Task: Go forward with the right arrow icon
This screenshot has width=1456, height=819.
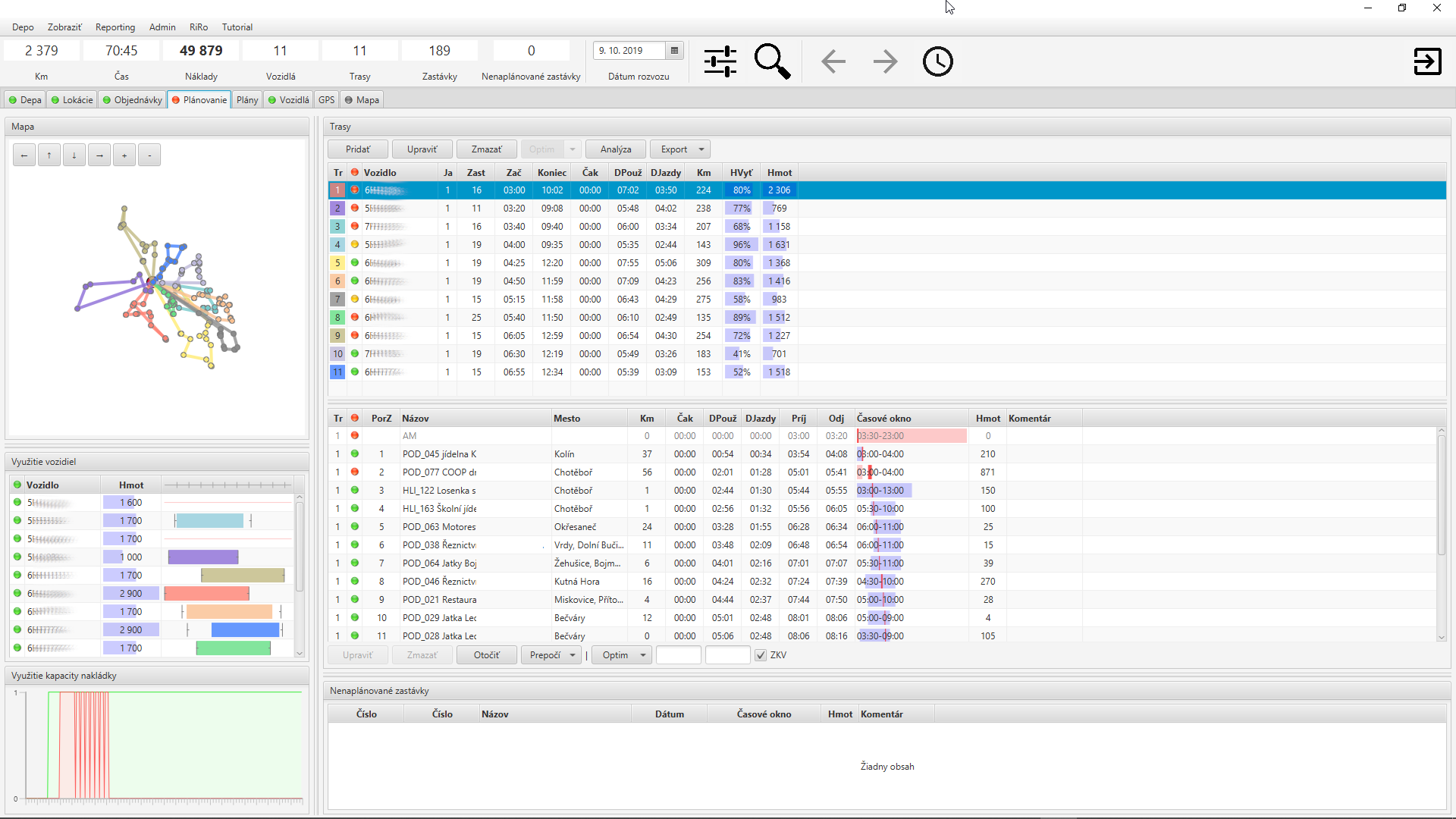Action: (x=885, y=61)
